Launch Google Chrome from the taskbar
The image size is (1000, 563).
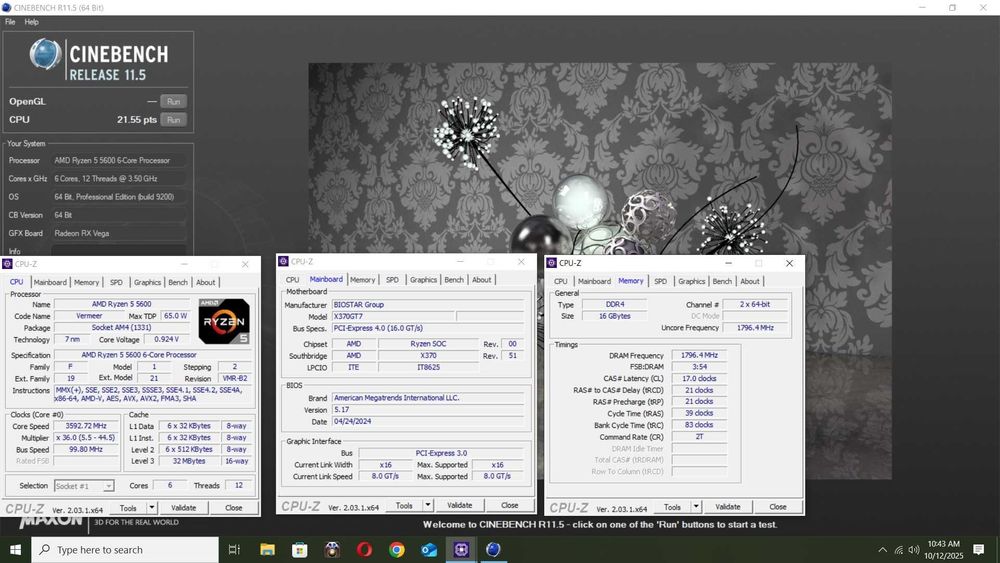397,550
